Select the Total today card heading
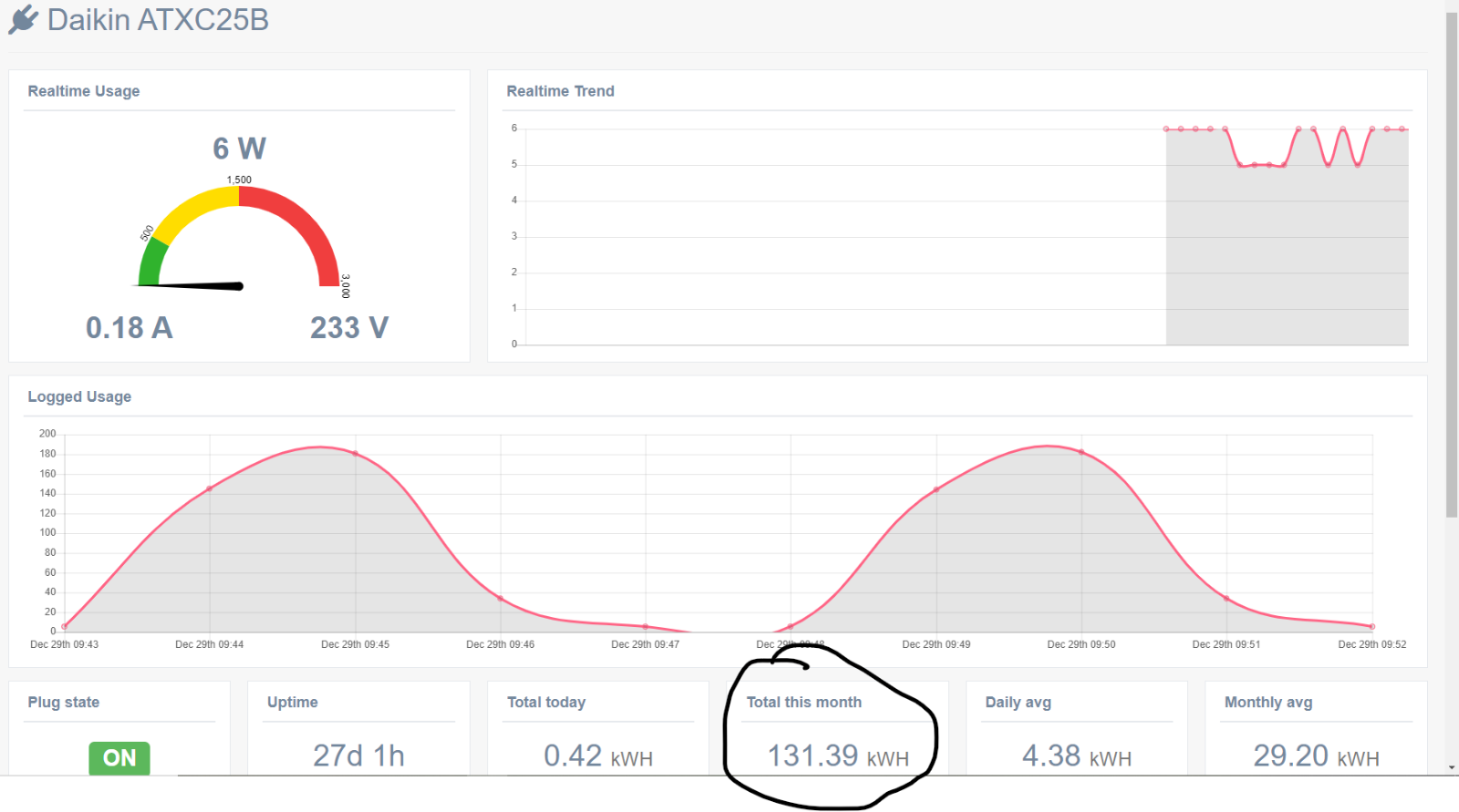The height and width of the screenshot is (812, 1459). tap(546, 703)
